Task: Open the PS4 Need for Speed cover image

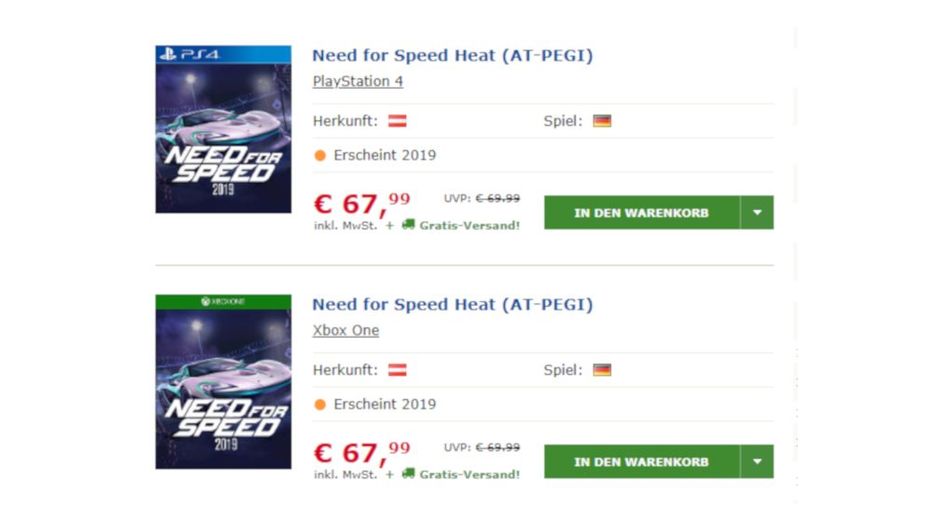Action: coord(223,129)
